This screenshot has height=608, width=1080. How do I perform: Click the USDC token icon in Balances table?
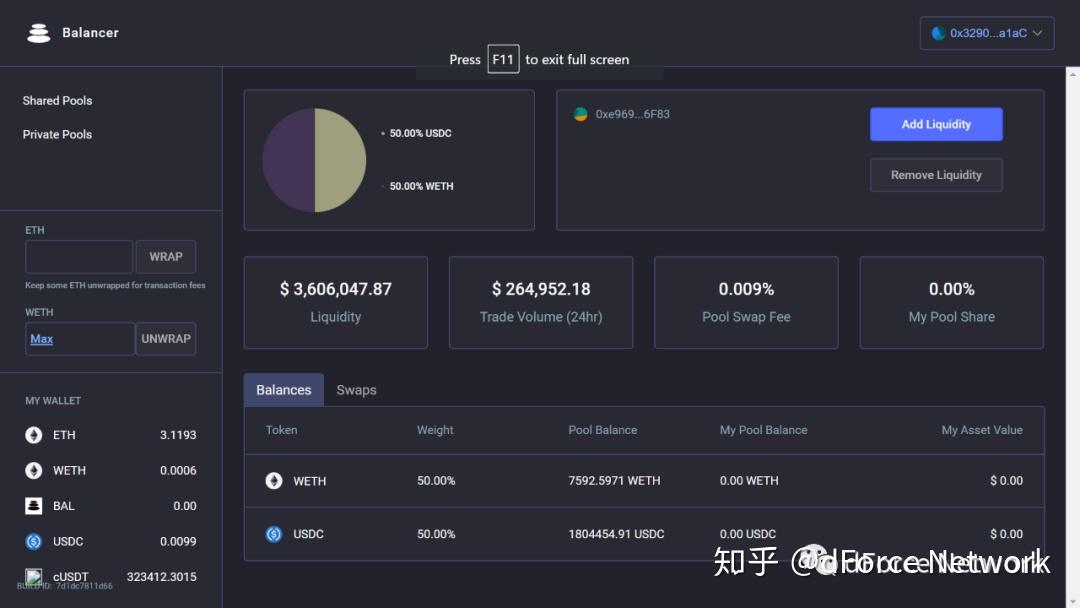pos(274,534)
